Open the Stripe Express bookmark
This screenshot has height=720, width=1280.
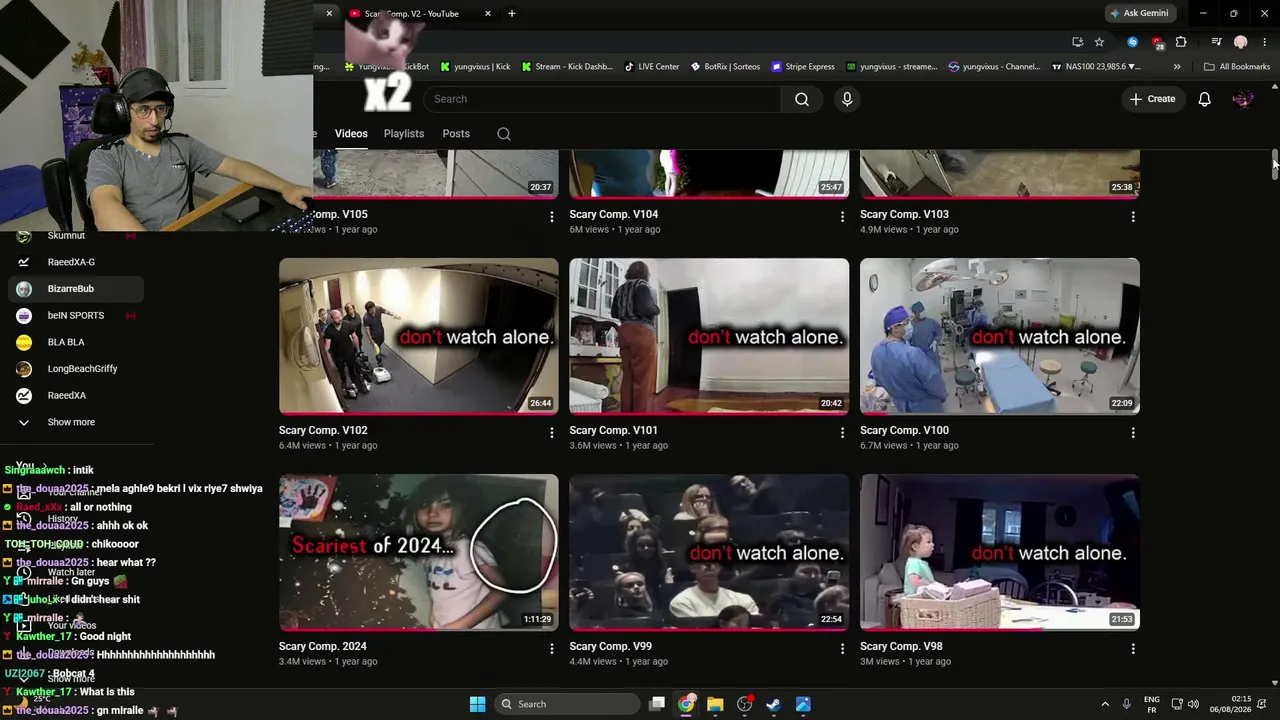coord(803,67)
